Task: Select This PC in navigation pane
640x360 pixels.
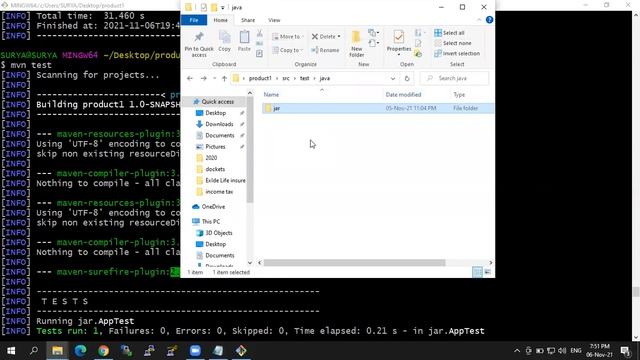Action: [211, 222]
